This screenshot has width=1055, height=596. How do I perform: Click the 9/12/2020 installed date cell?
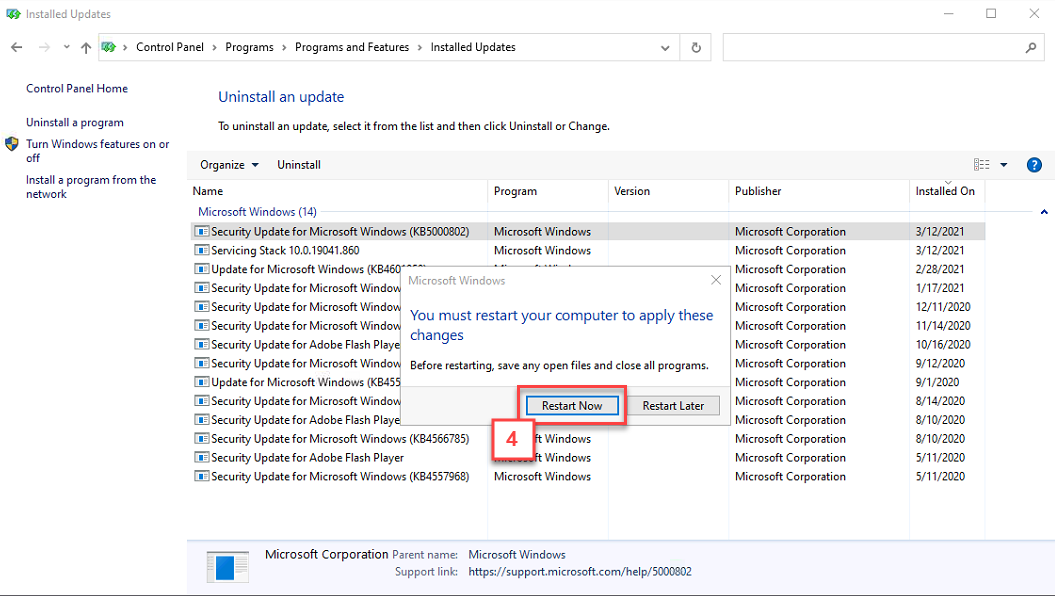[940, 363]
